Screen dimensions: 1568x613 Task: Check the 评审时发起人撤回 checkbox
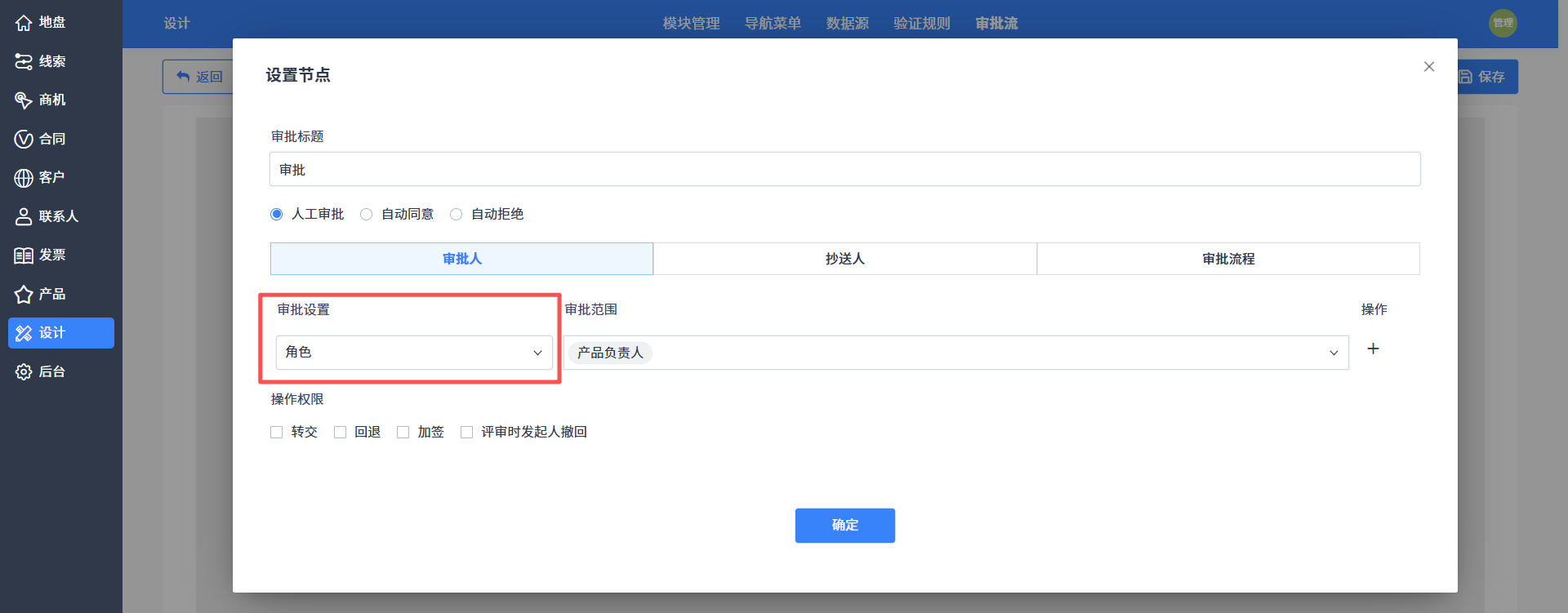click(466, 432)
